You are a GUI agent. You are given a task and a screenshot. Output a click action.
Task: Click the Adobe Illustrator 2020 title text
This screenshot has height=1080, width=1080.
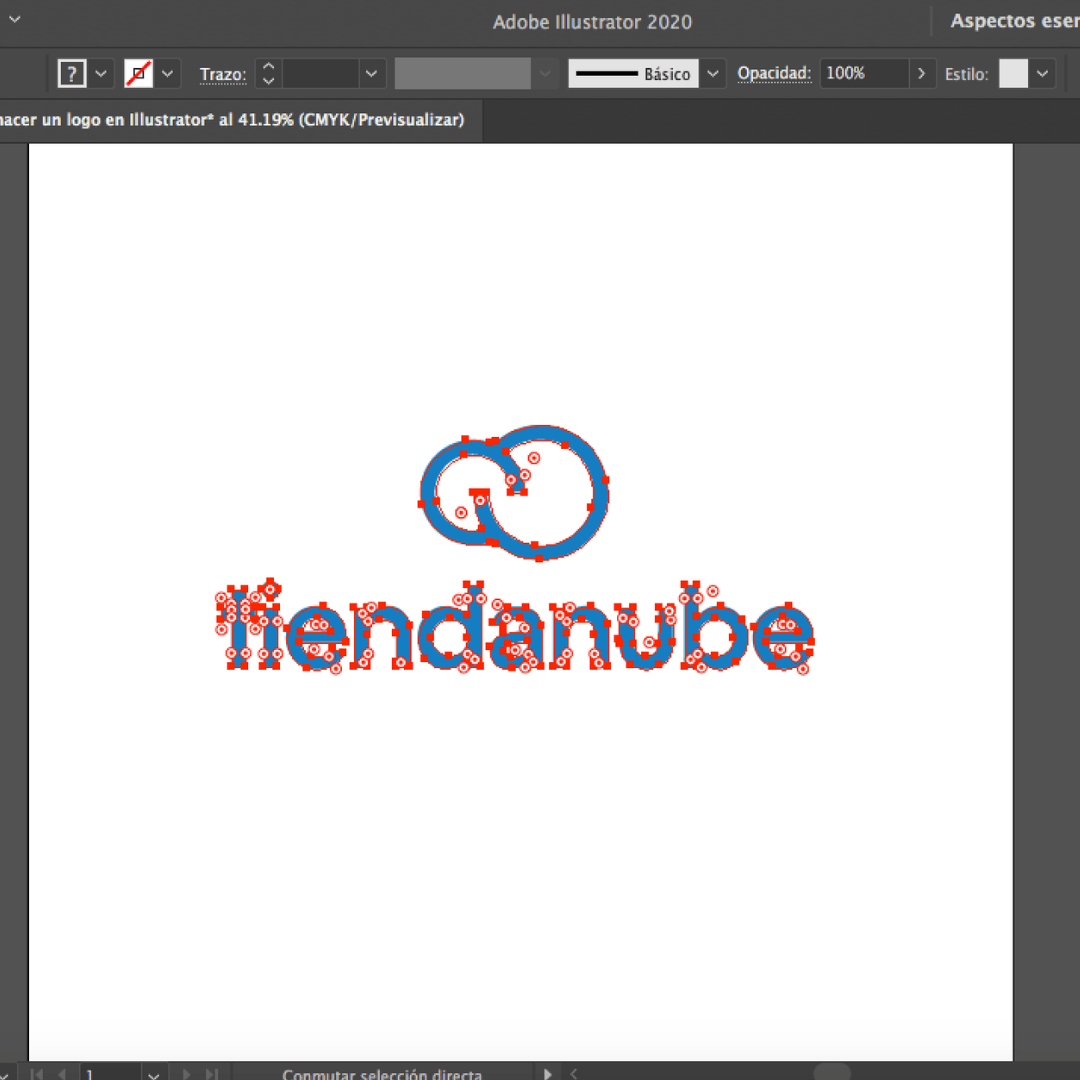coord(592,22)
